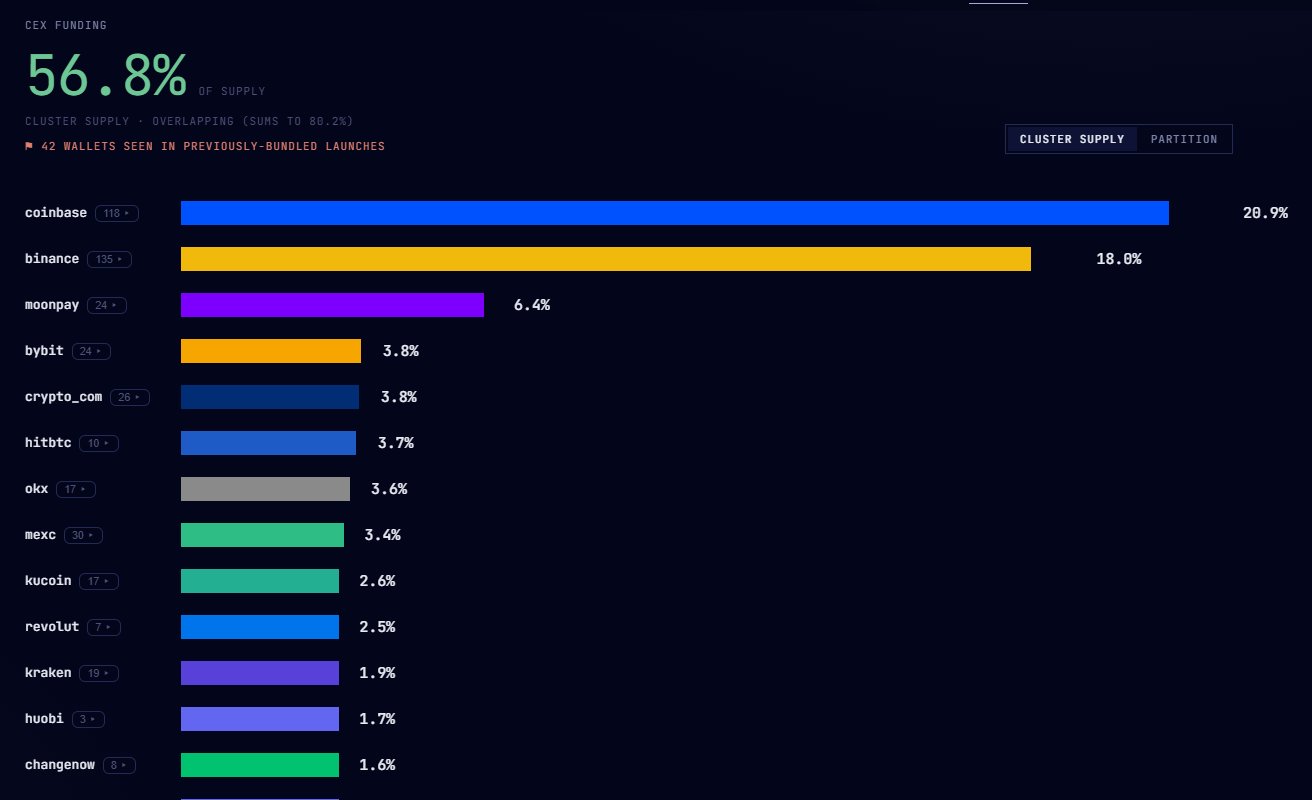
Task: Select the revolut 2.5% value
Action: tap(377, 627)
